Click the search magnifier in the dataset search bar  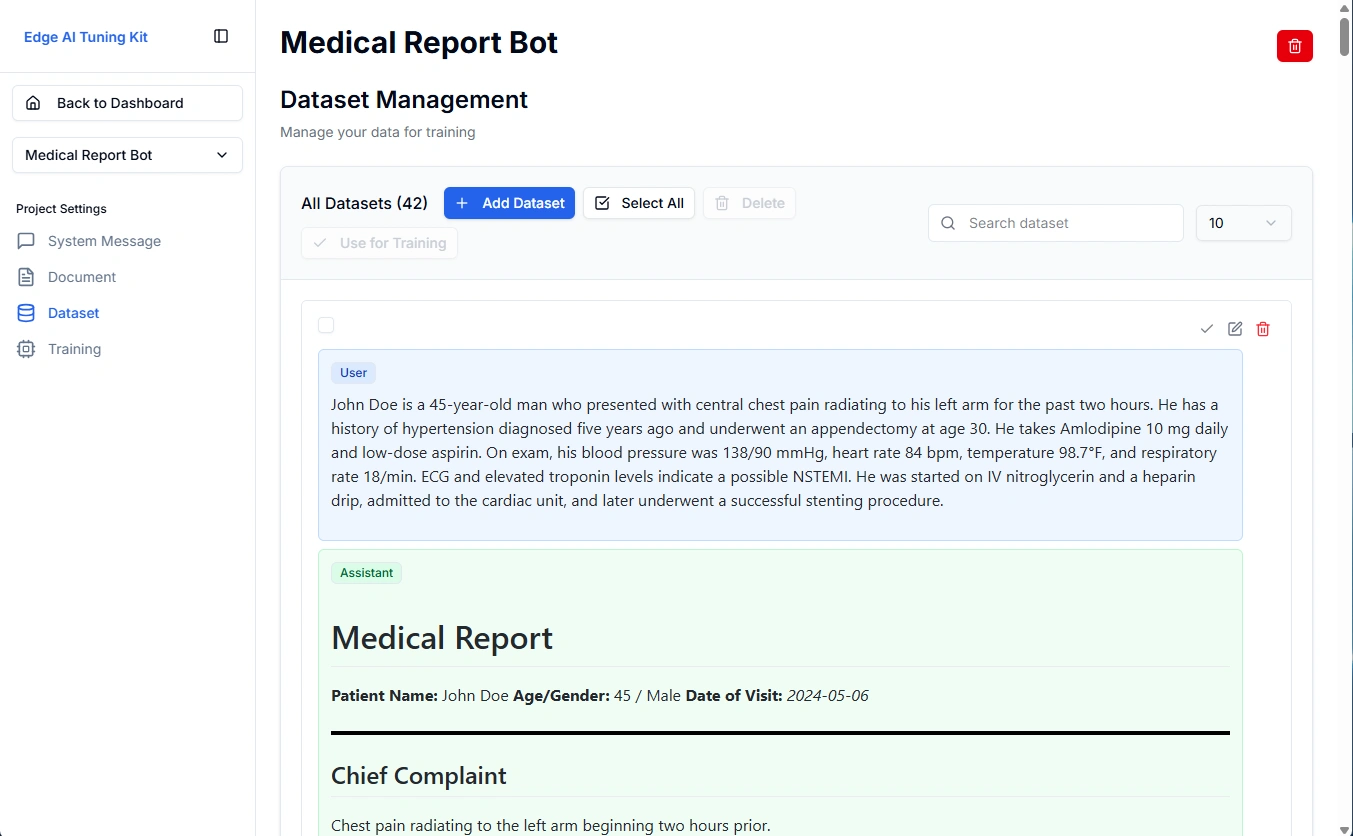point(947,223)
